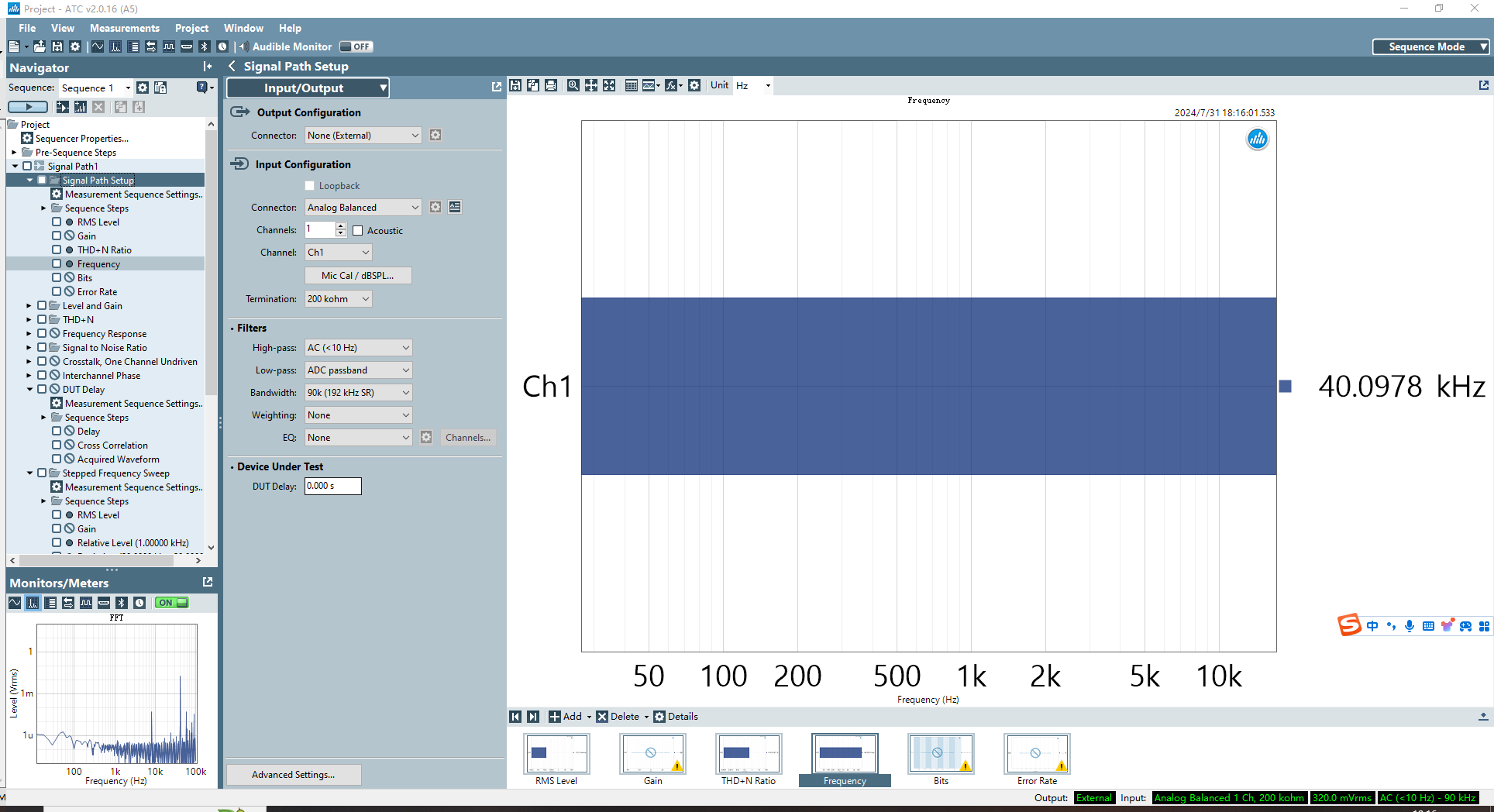The height and width of the screenshot is (812, 1494).
Task: Check the Acoustic checkbox
Action: pos(357,230)
